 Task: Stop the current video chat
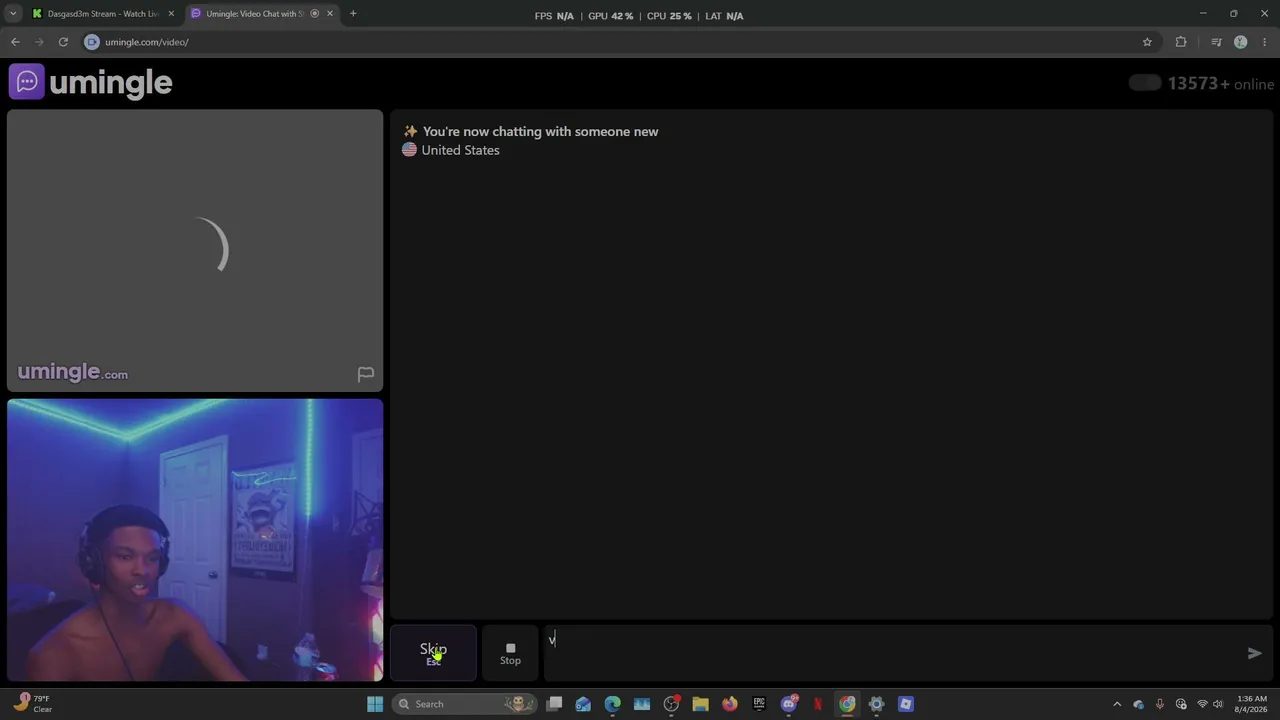point(510,653)
